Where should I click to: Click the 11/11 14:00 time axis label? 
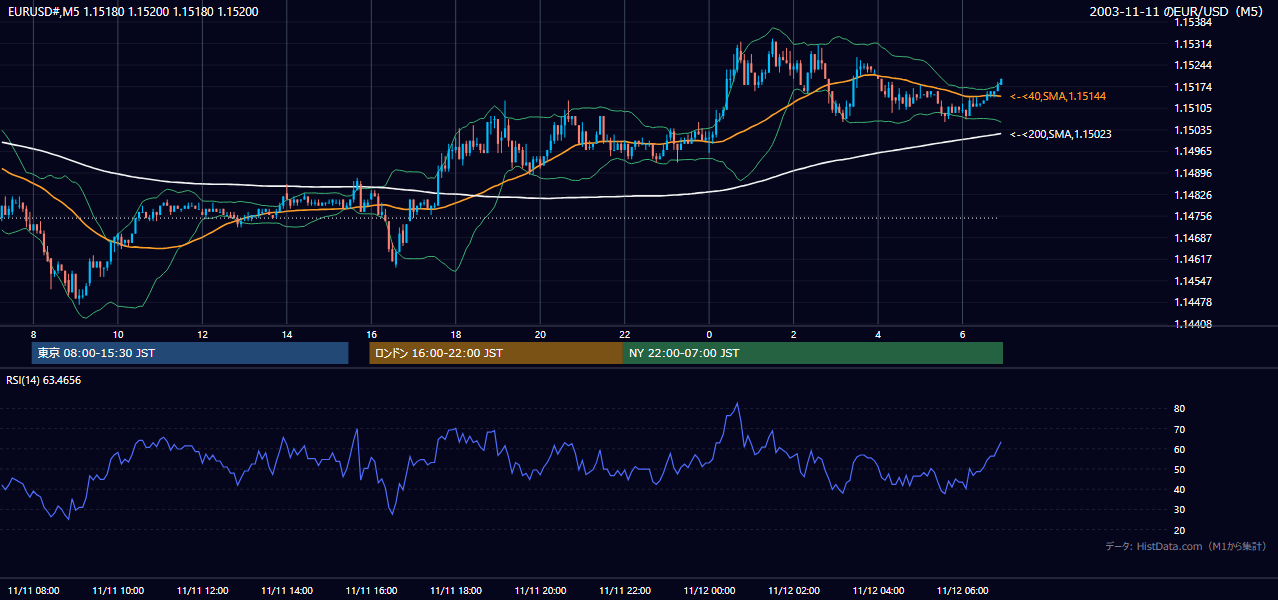[287, 589]
